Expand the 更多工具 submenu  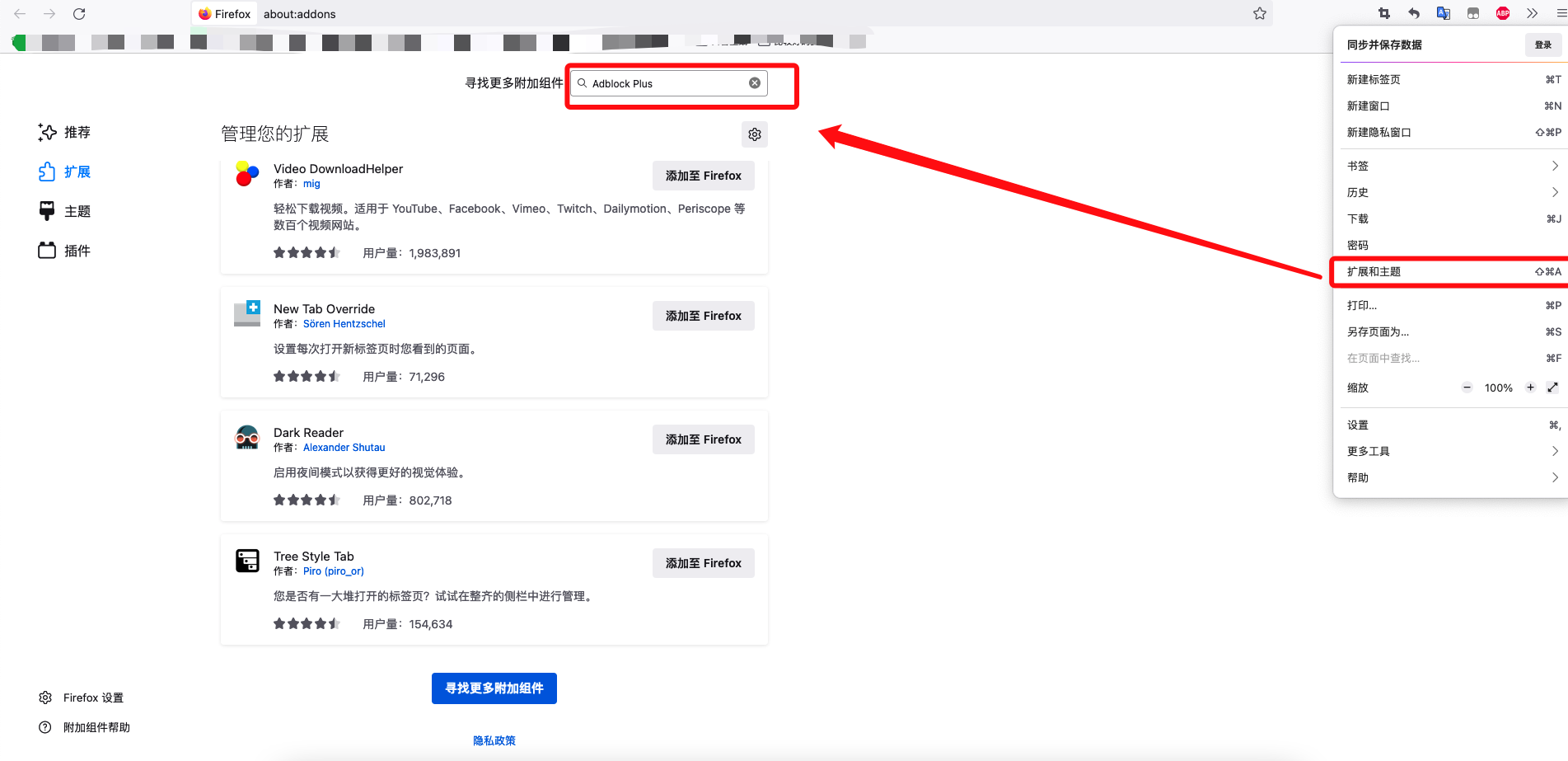(1453, 451)
